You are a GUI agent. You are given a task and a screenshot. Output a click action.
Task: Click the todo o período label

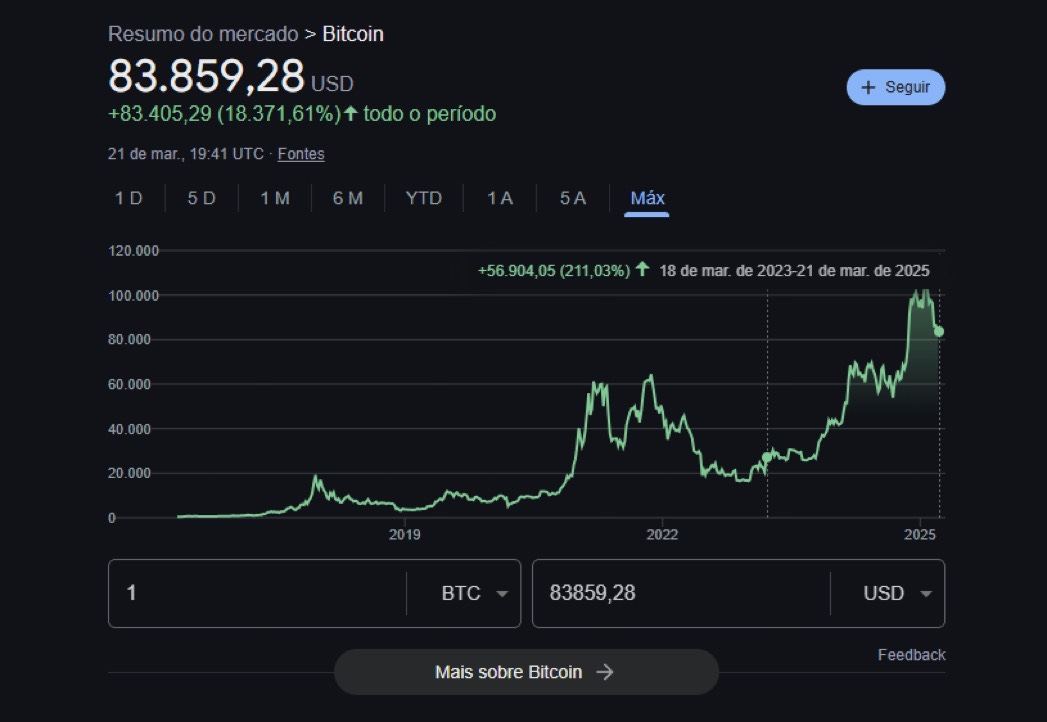pyautogui.click(x=429, y=114)
